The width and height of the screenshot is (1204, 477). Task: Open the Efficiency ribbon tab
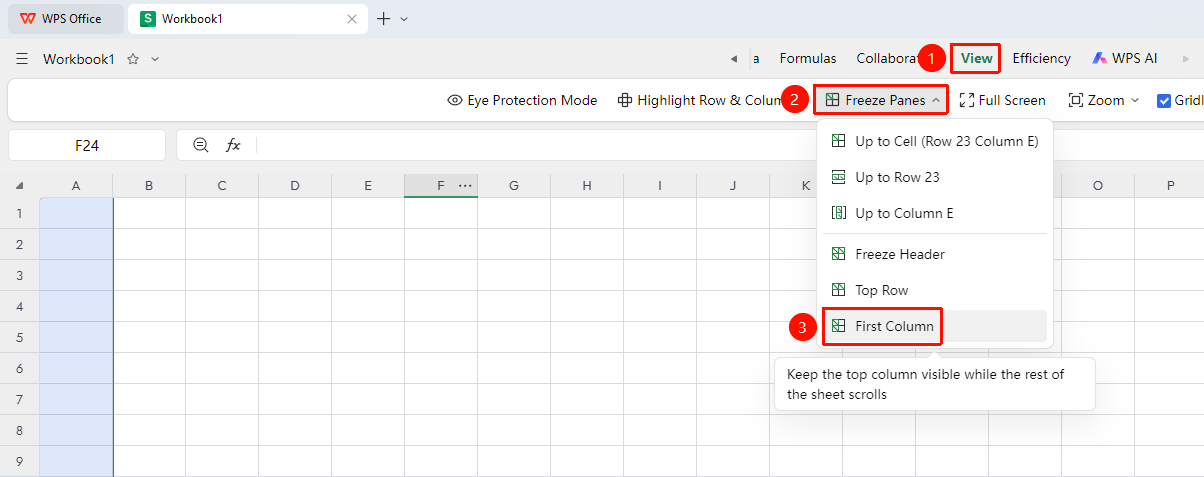pyautogui.click(x=1041, y=59)
